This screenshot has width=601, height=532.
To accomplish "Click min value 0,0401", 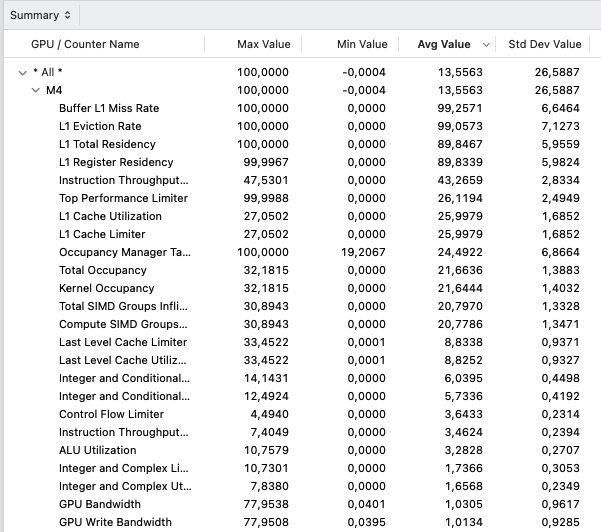I will tap(366, 505).
